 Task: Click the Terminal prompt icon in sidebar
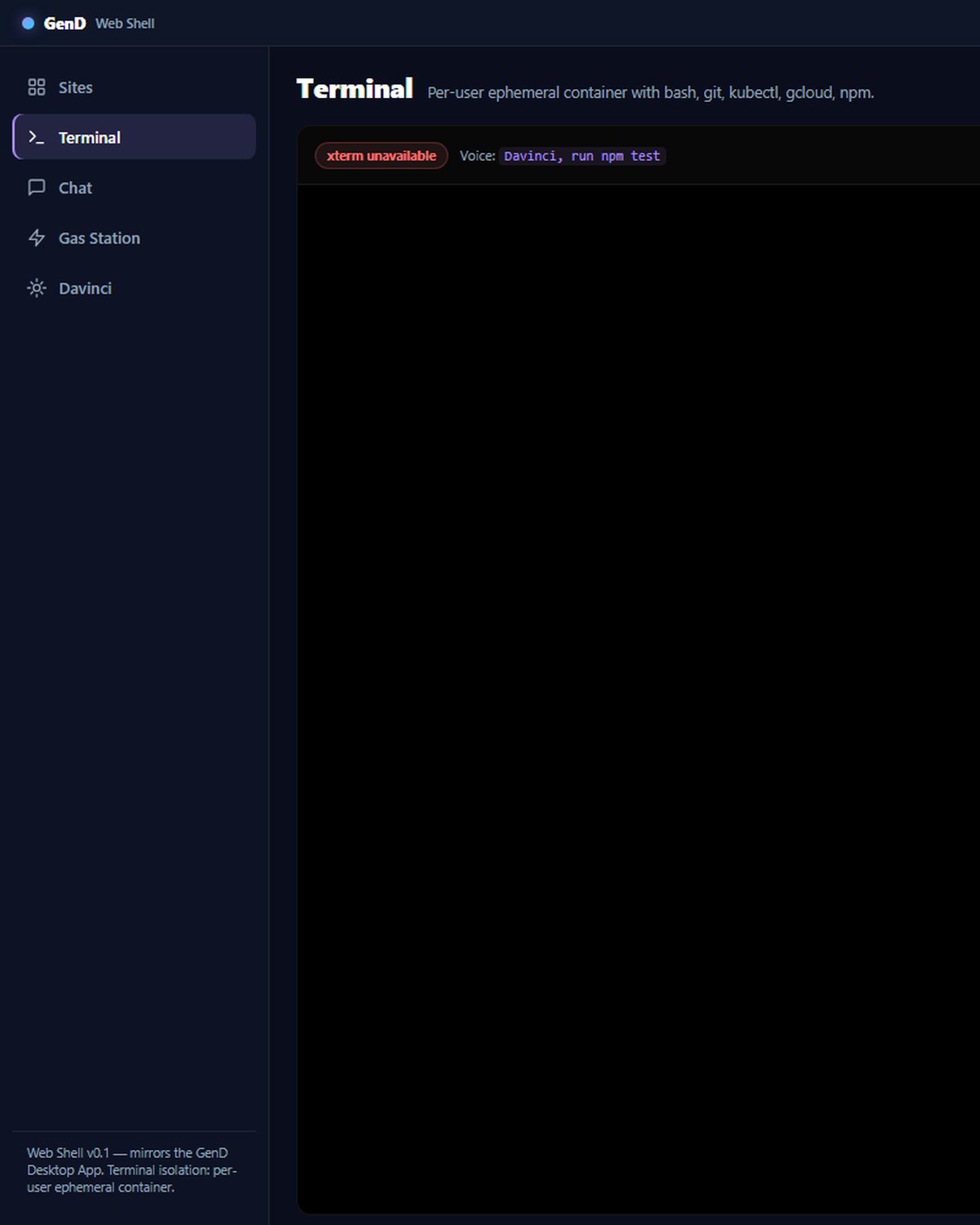click(x=37, y=137)
